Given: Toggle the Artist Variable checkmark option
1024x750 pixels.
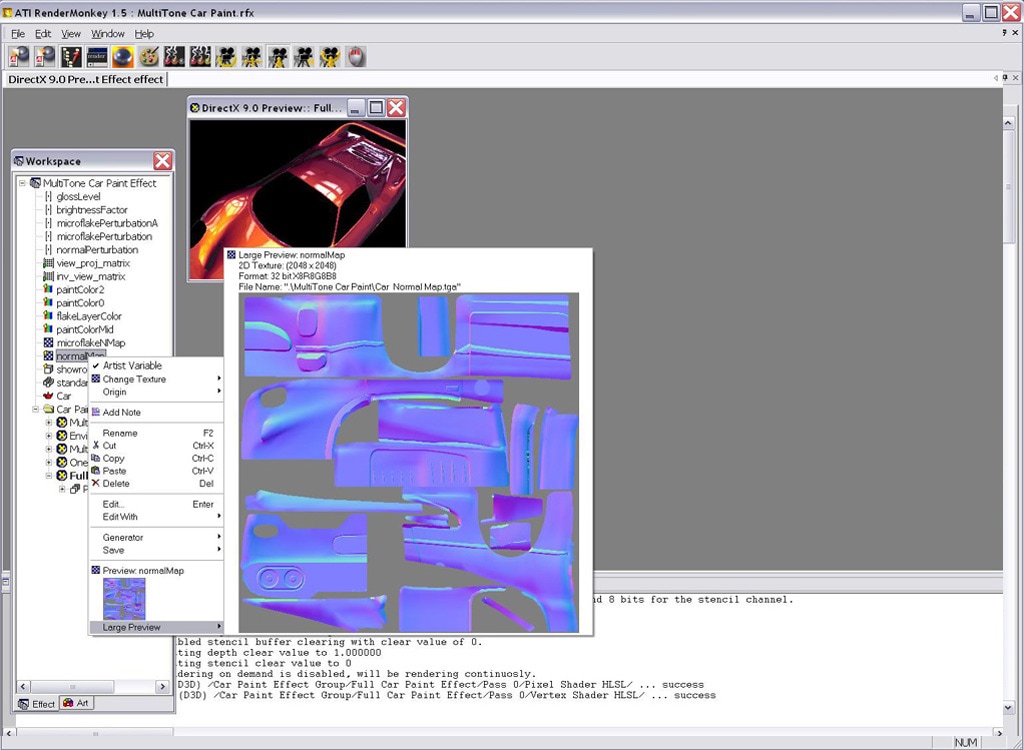Looking at the screenshot, I should [131, 366].
